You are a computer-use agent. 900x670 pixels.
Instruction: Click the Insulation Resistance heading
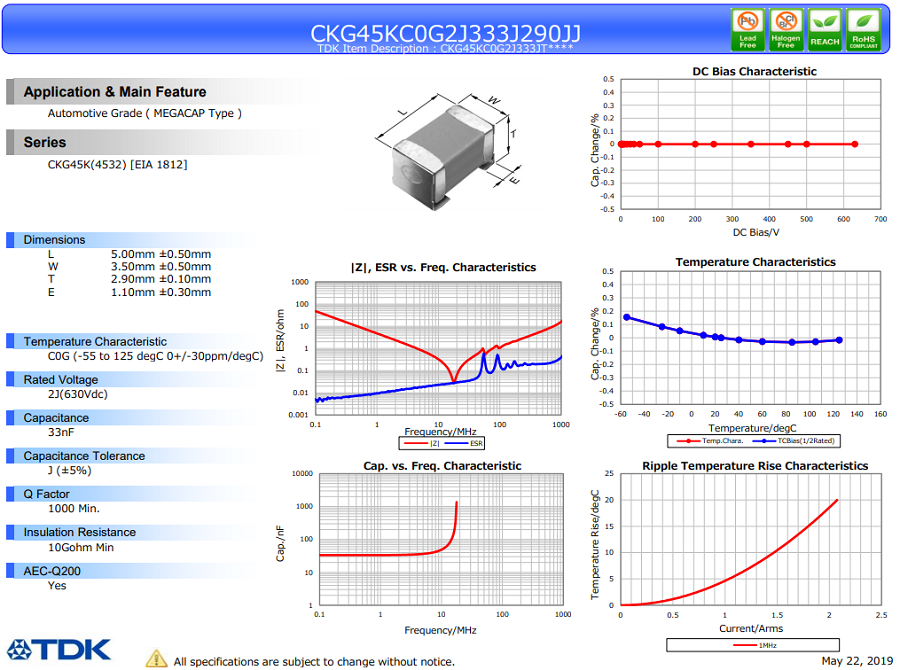point(79,532)
